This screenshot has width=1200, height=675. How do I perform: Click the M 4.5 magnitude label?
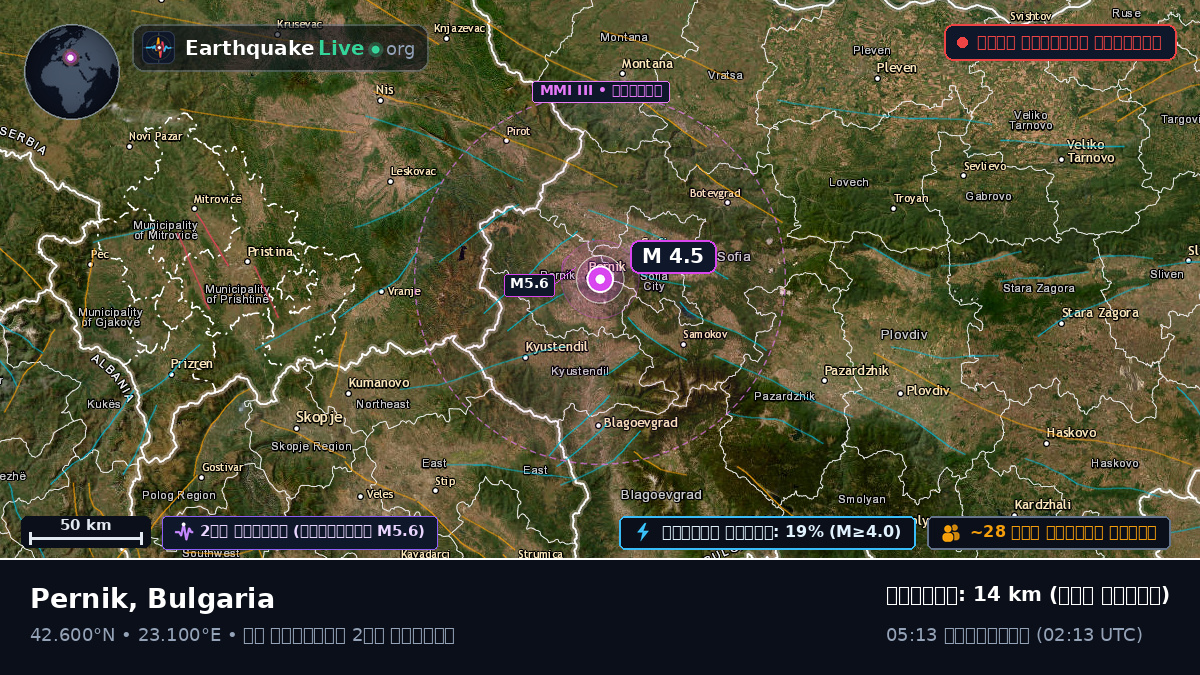pos(673,256)
